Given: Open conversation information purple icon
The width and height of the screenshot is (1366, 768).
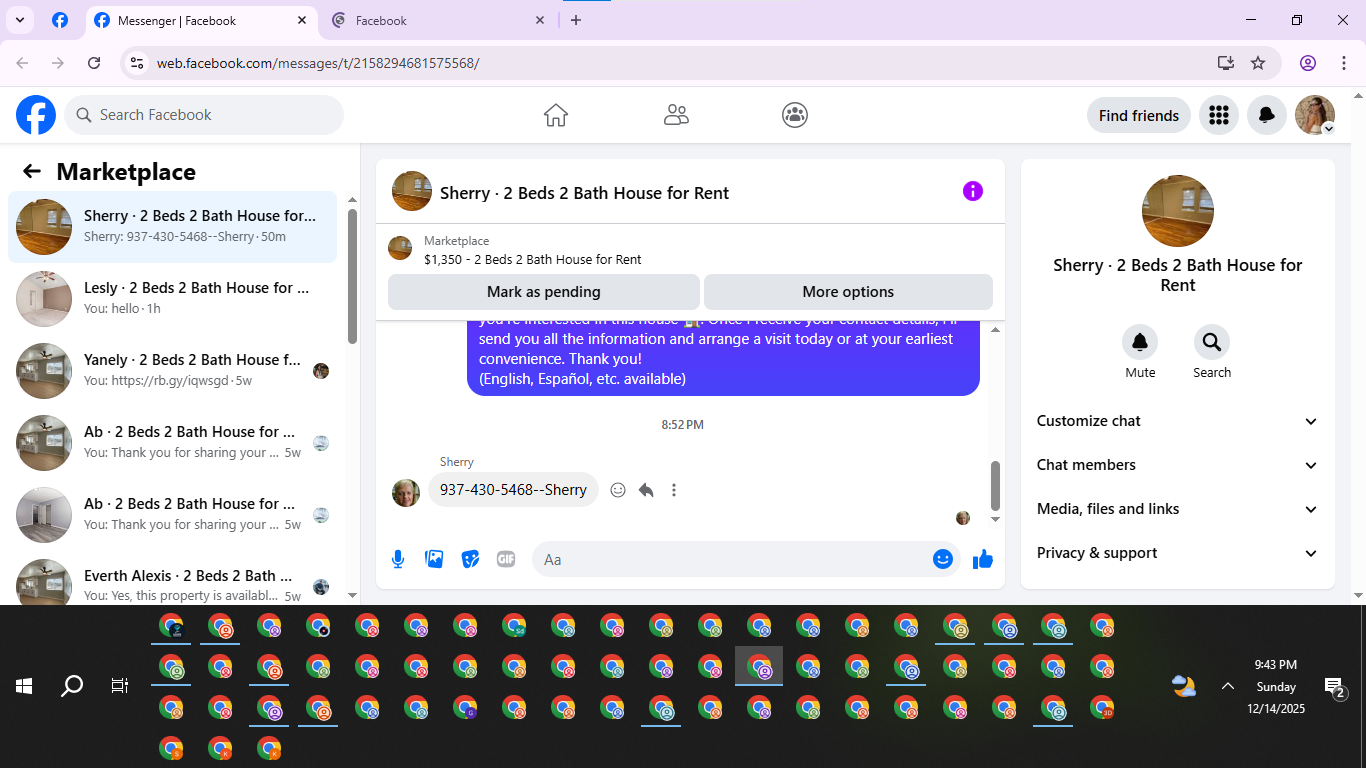Looking at the screenshot, I should [x=972, y=191].
